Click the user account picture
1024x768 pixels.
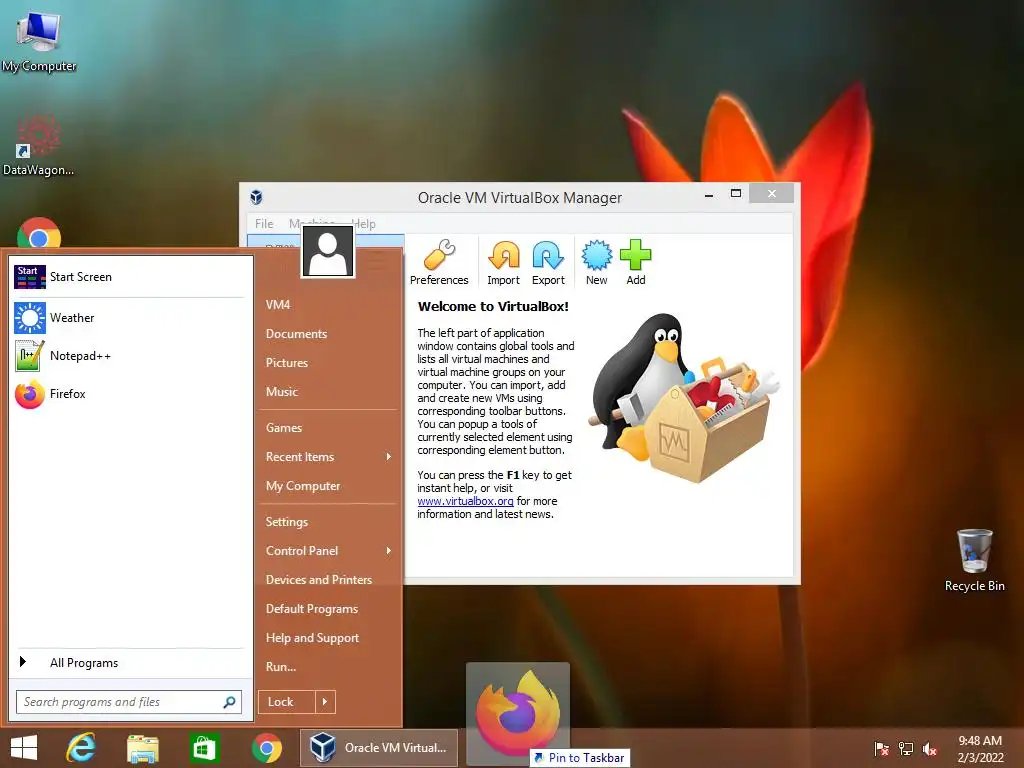point(328,252)
